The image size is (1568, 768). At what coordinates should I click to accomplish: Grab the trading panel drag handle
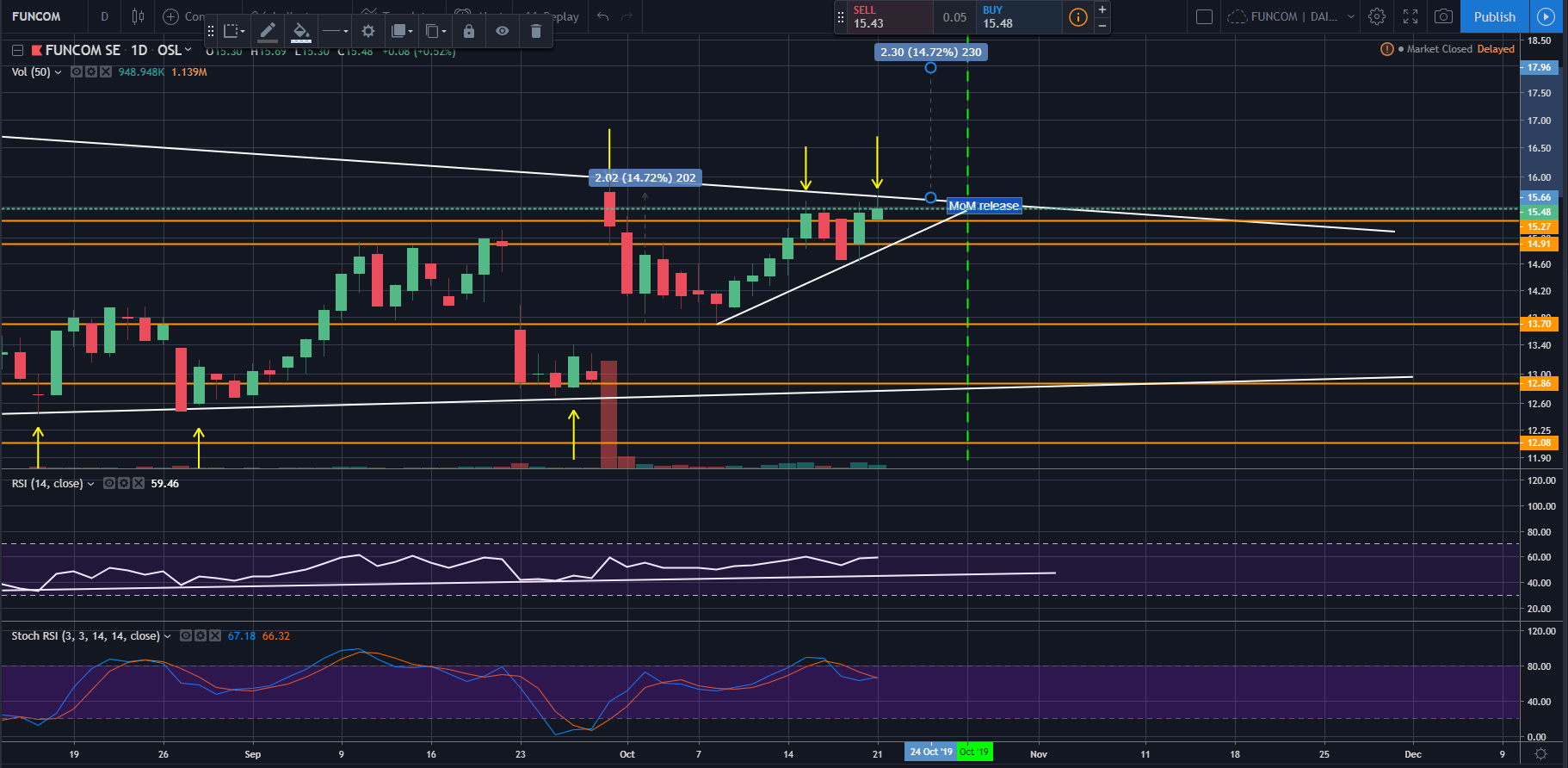[x=841, y=16]
